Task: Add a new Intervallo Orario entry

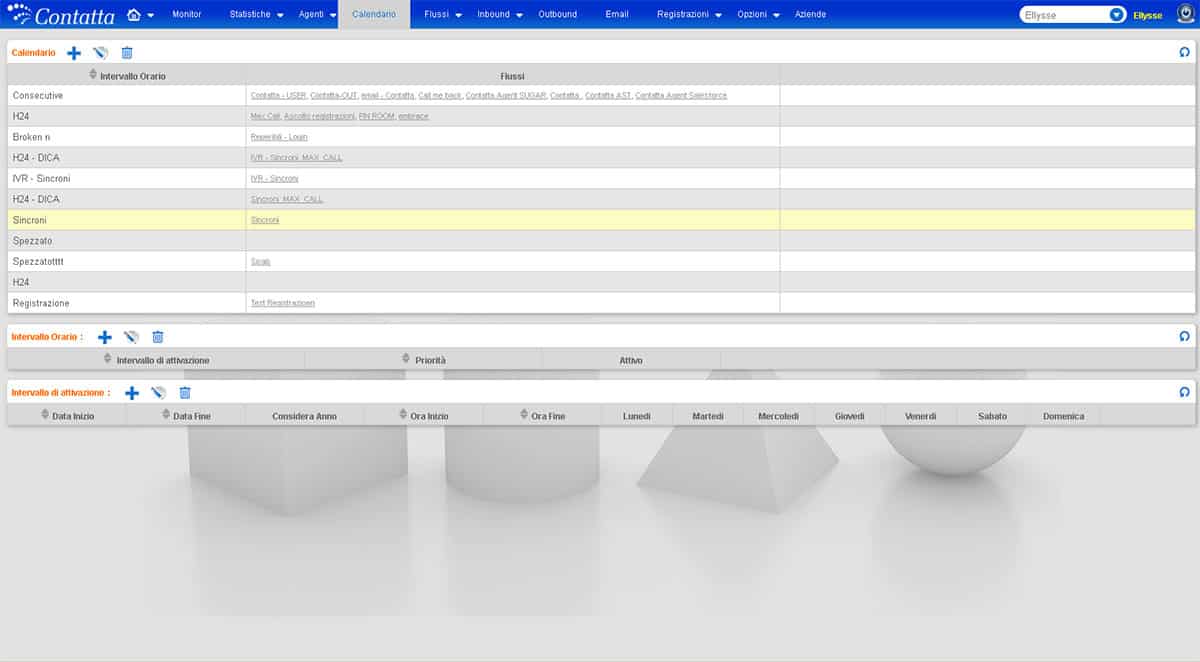Action: pos(104,337)
